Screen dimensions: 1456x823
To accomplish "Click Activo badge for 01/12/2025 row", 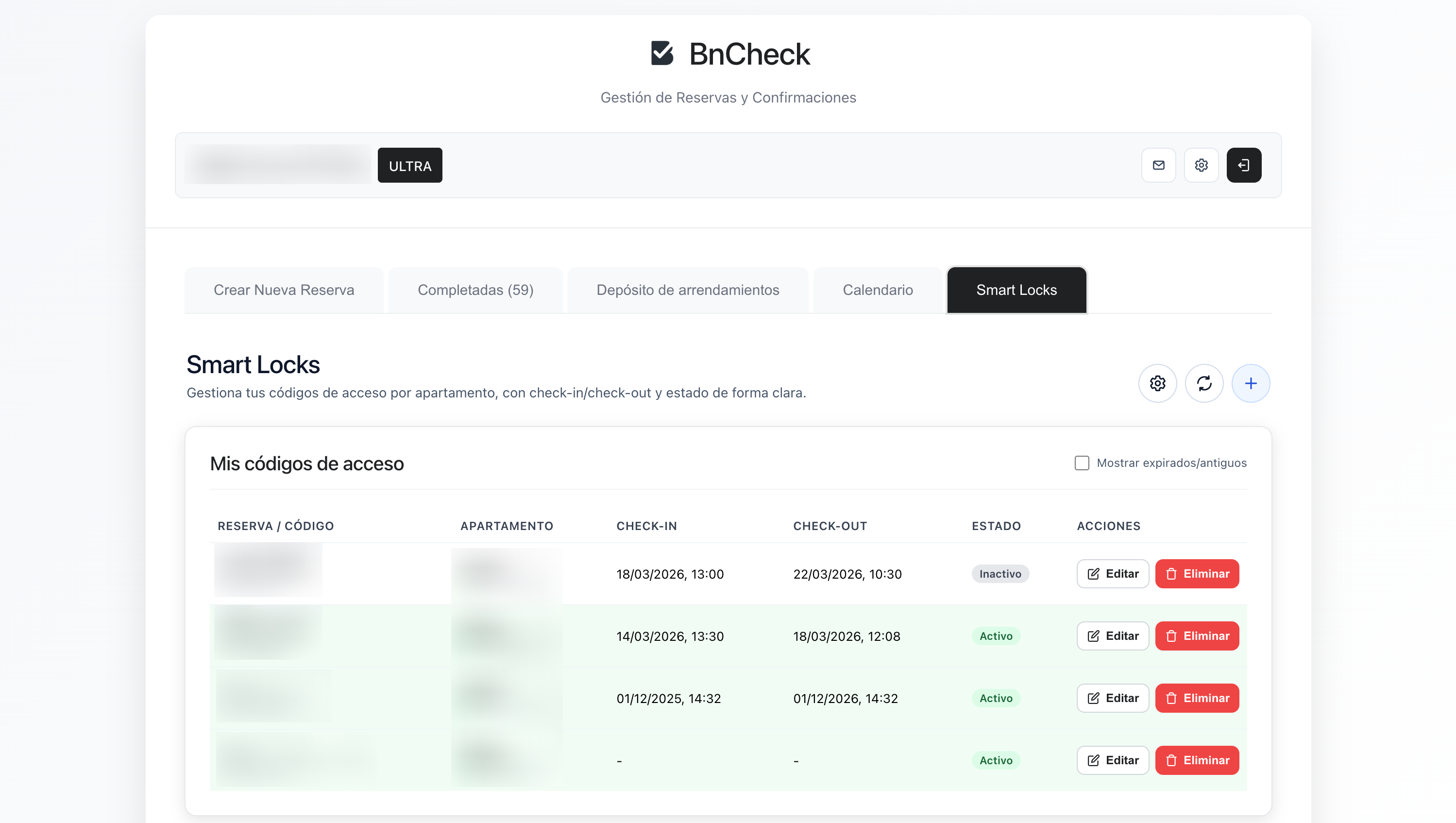I will click(x=996, y=698).
